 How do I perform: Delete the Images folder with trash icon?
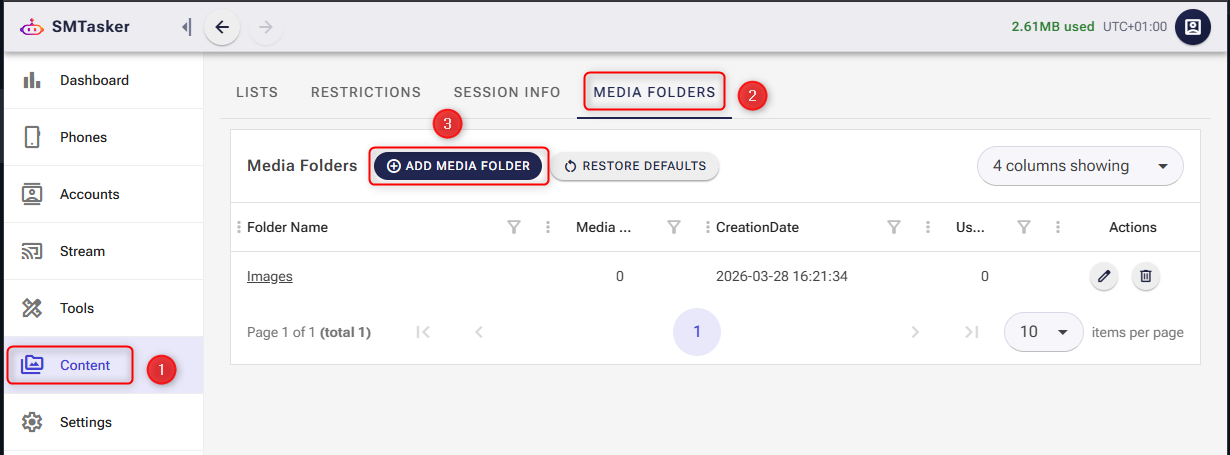click(x=1146, y=276)
